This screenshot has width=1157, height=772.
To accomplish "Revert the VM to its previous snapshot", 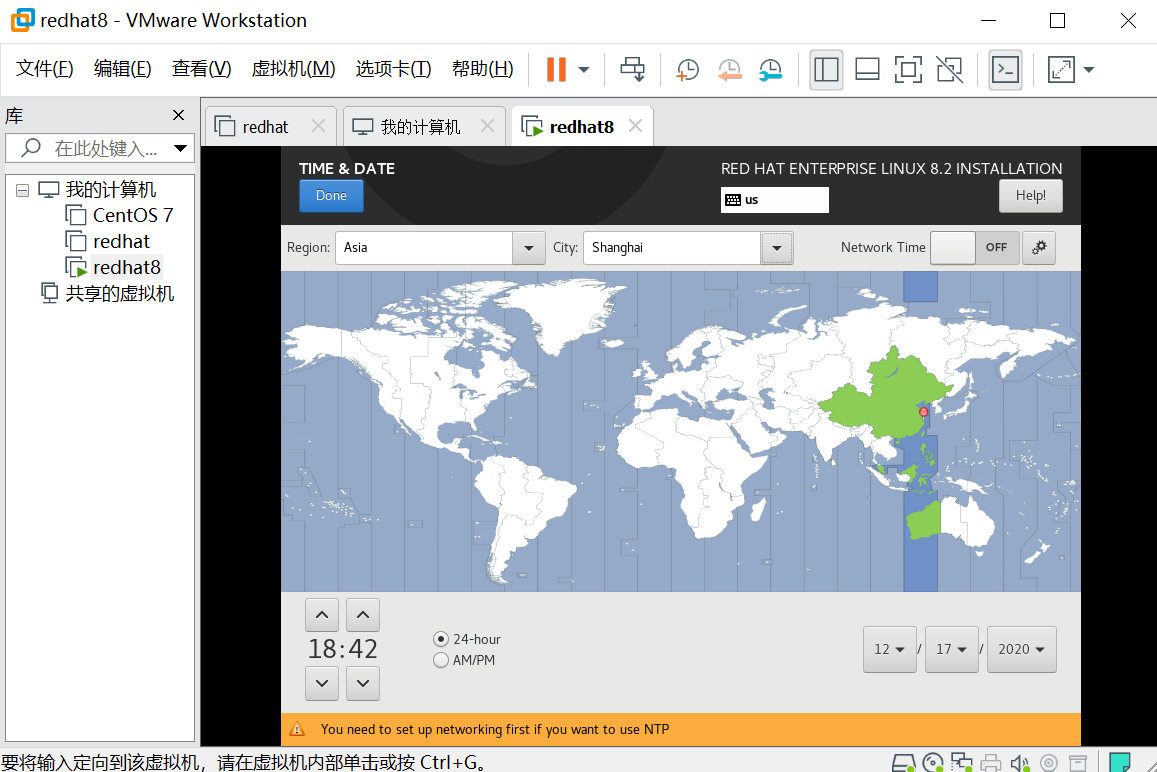I will point(729,69).
